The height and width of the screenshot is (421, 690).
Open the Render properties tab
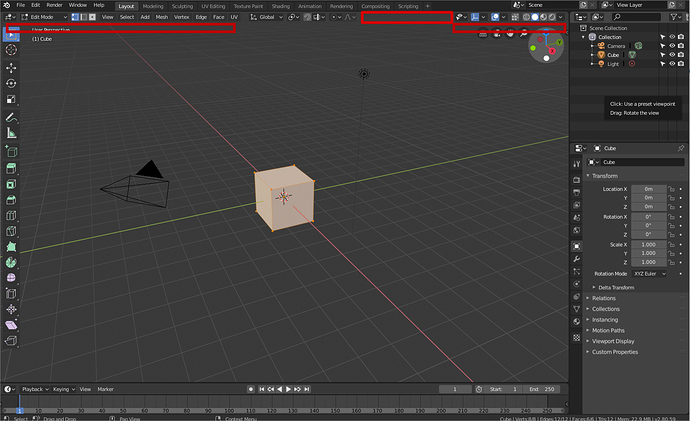click(x=576, y=180)
